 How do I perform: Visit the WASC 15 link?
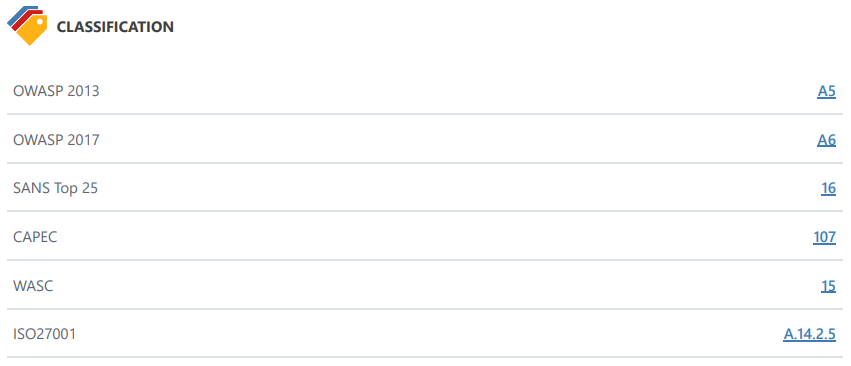point(828,286)
